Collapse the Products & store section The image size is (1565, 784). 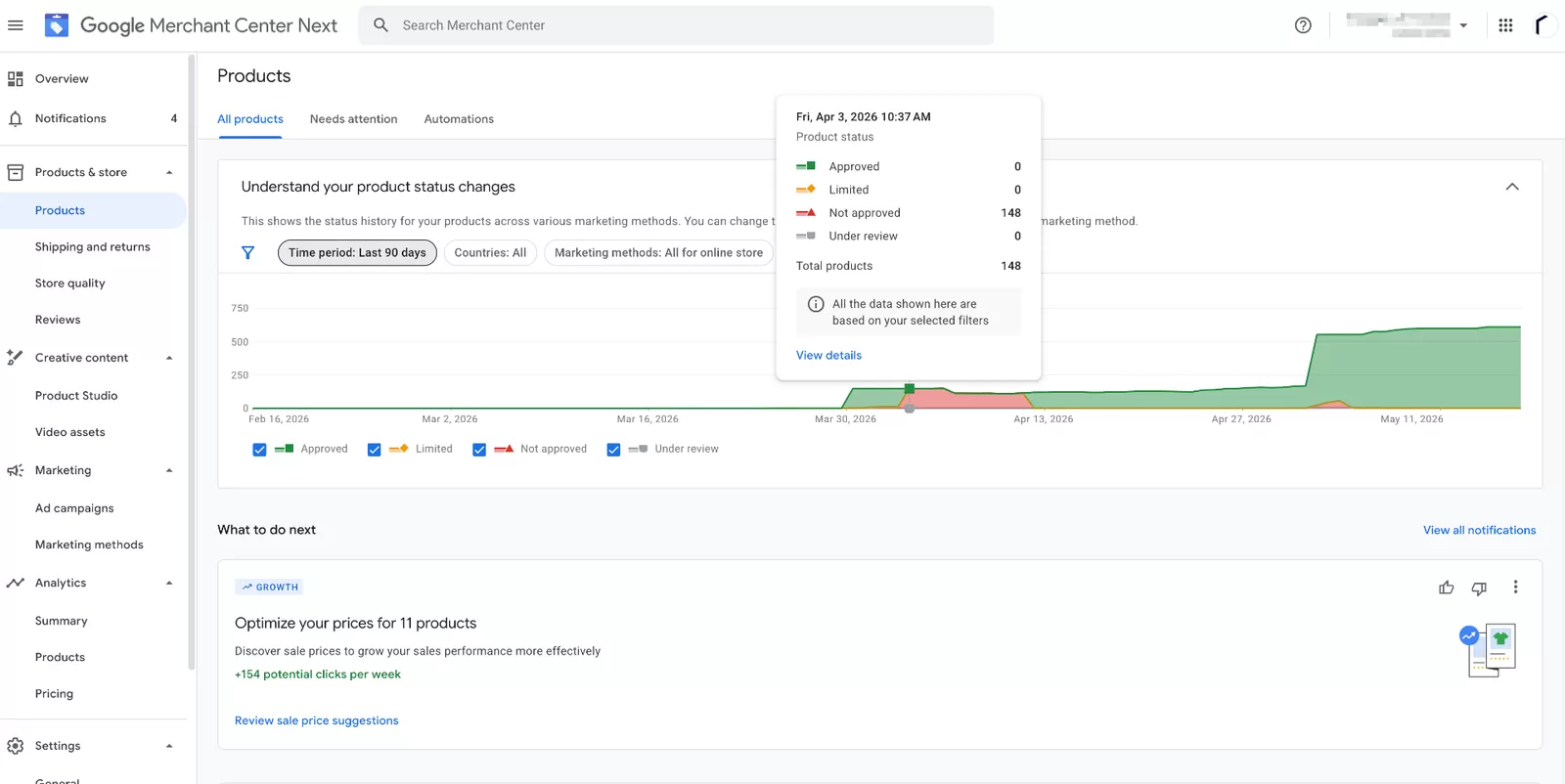[x=169, y=173]
